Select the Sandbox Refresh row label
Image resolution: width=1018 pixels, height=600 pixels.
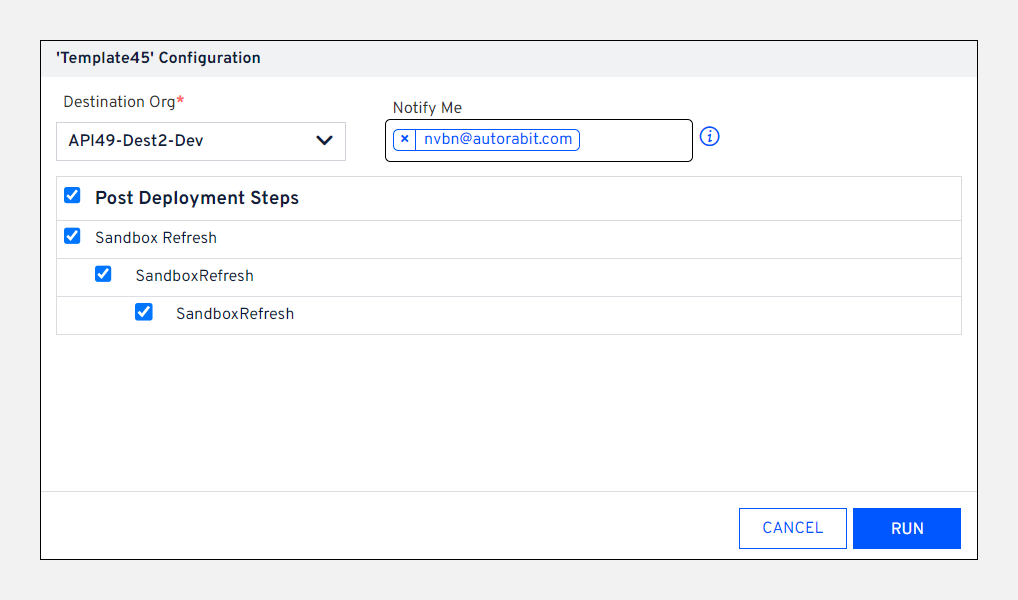tap(156, 238)
